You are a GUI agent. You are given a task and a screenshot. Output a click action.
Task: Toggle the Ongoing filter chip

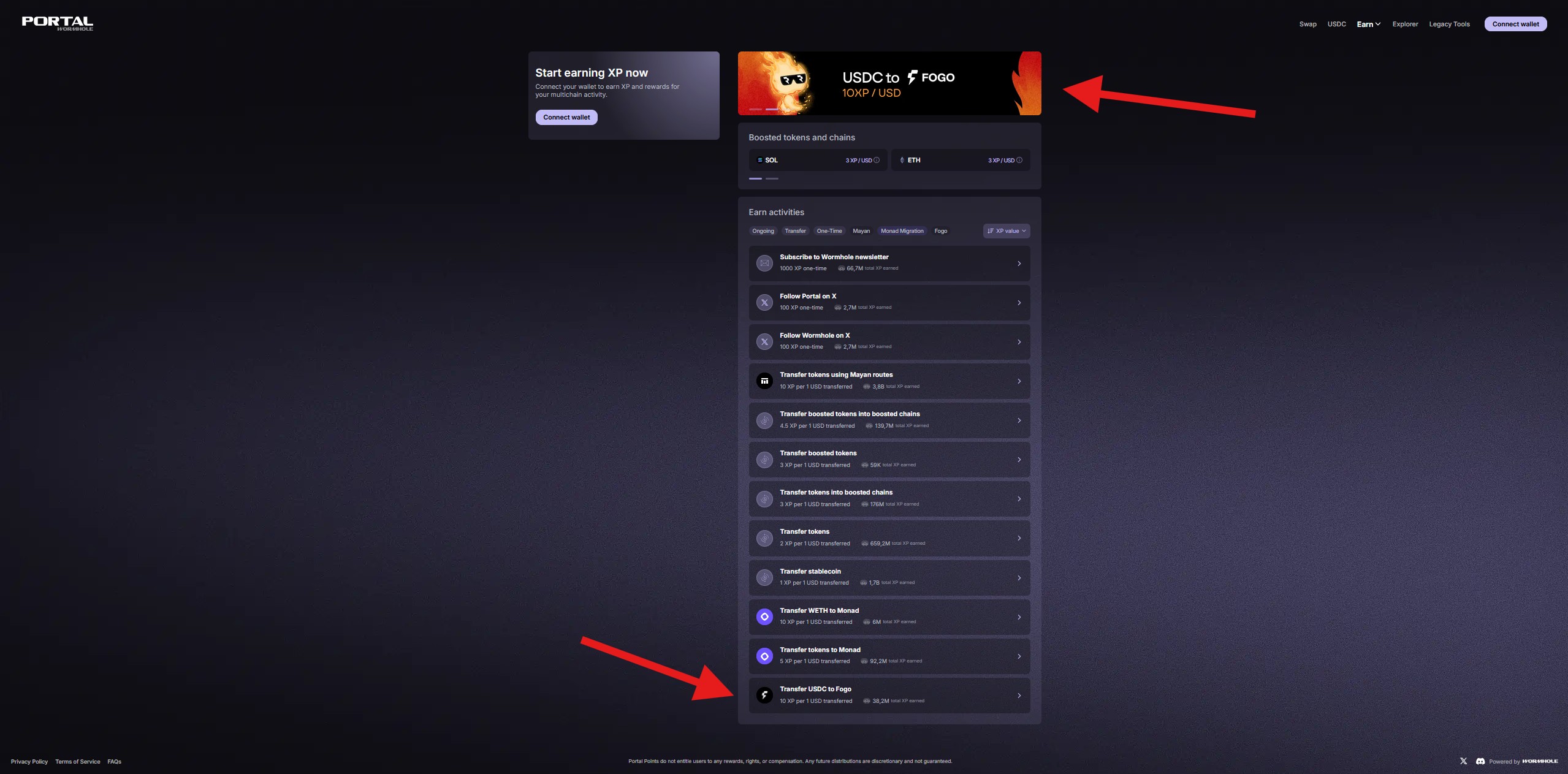(763, 231)
